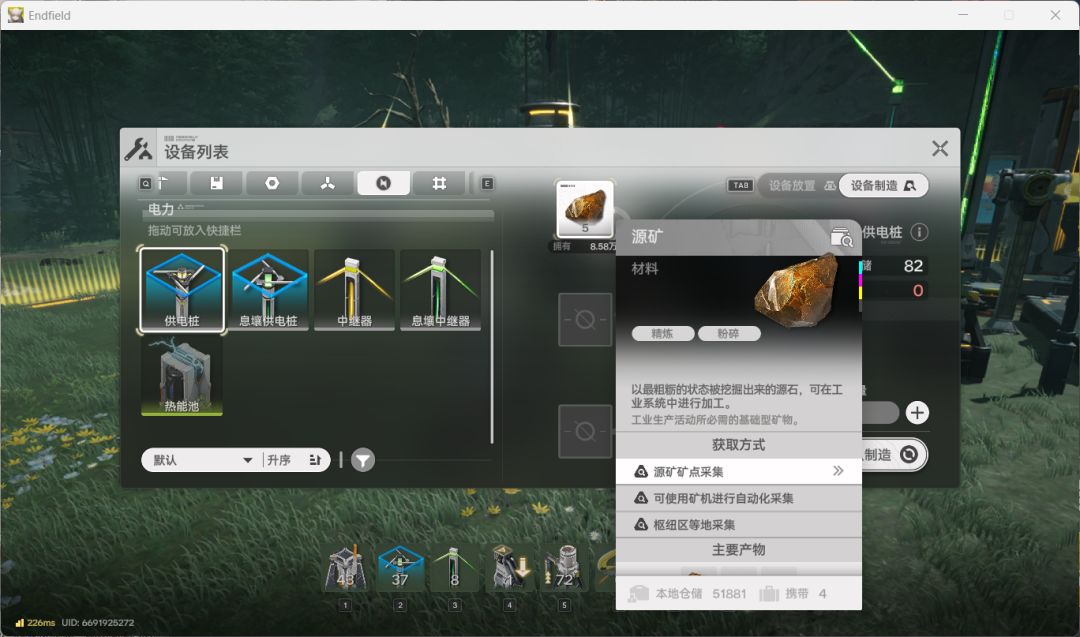Select the 中继器 equipment item
The image size is (1080, 637).
pos(355,290)
